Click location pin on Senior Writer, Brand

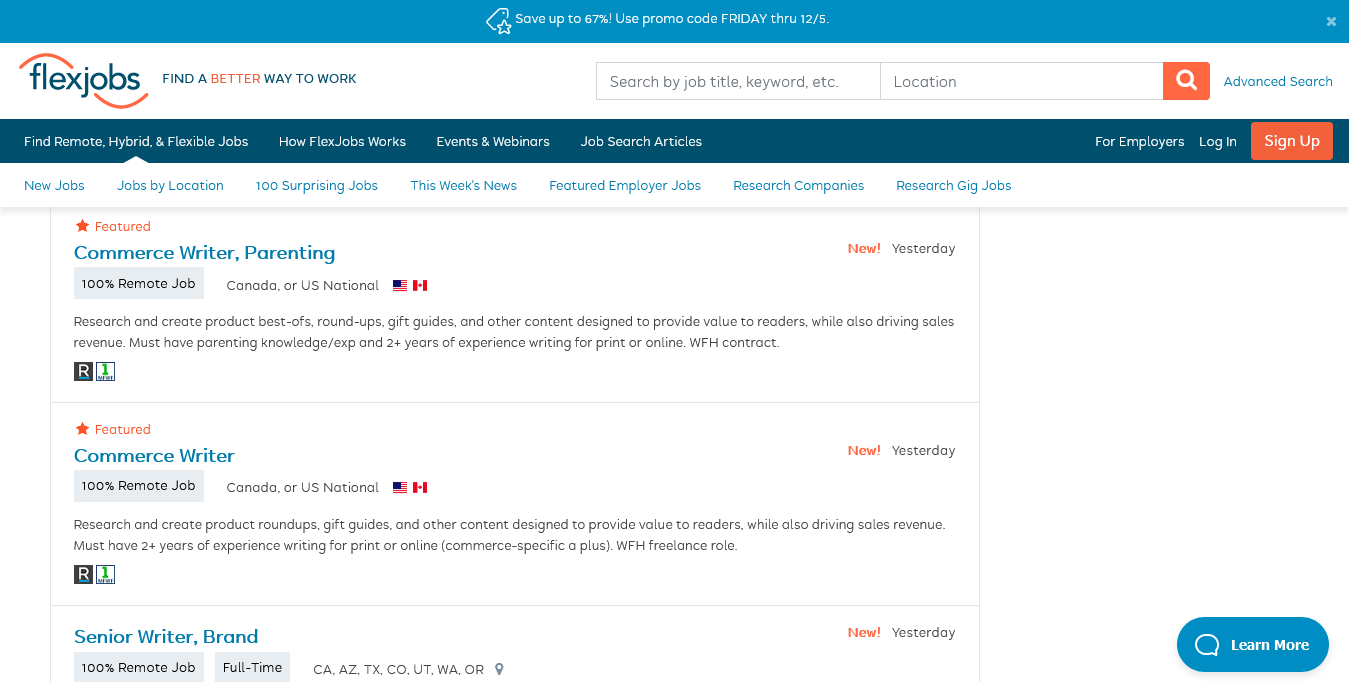500,669
